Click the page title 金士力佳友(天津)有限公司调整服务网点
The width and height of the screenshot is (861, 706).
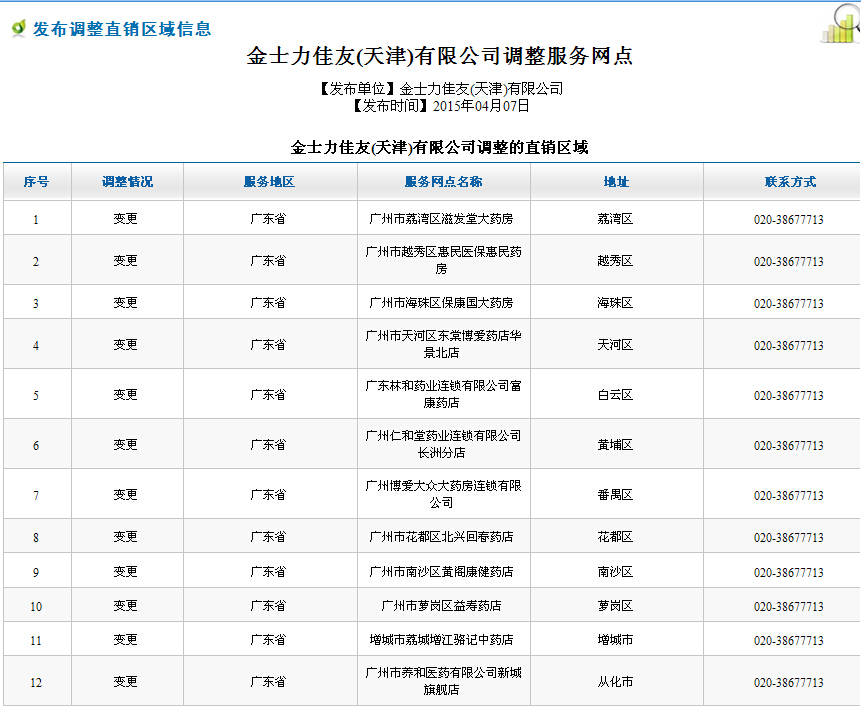click(x=440, y=57)
